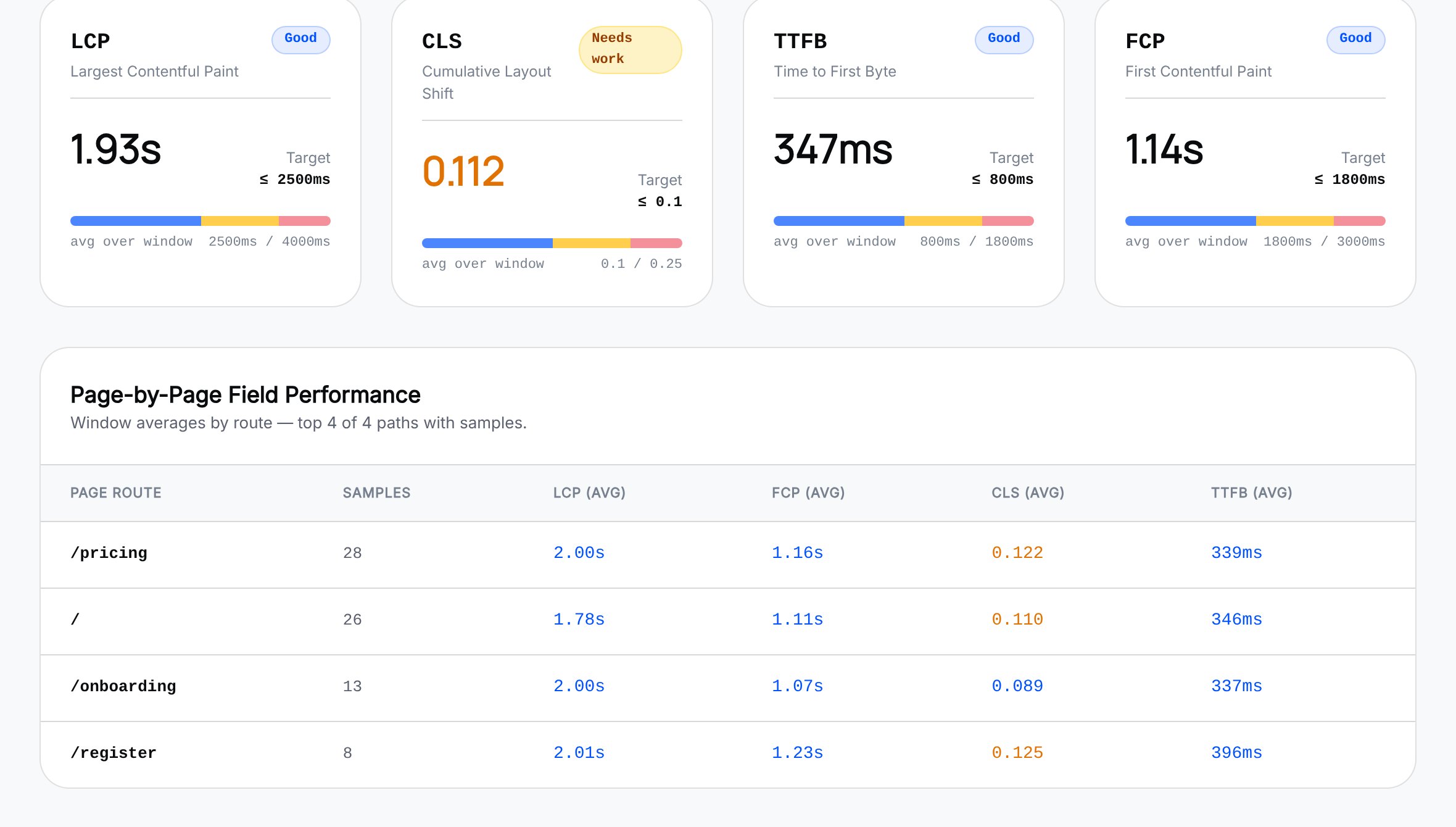The image size is (1456, 827).
Task: Click the Time to First Byte subtitle
Action: click(835, 72)
